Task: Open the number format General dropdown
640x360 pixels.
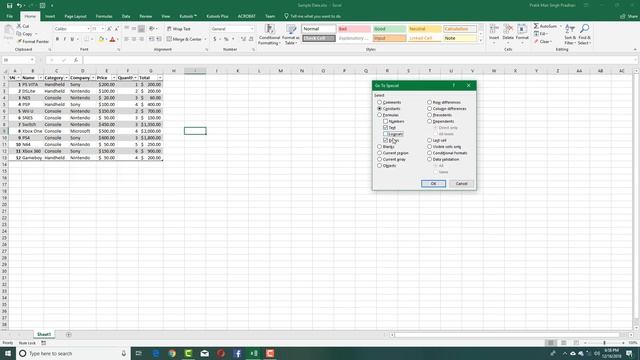Action: [251, 29]
